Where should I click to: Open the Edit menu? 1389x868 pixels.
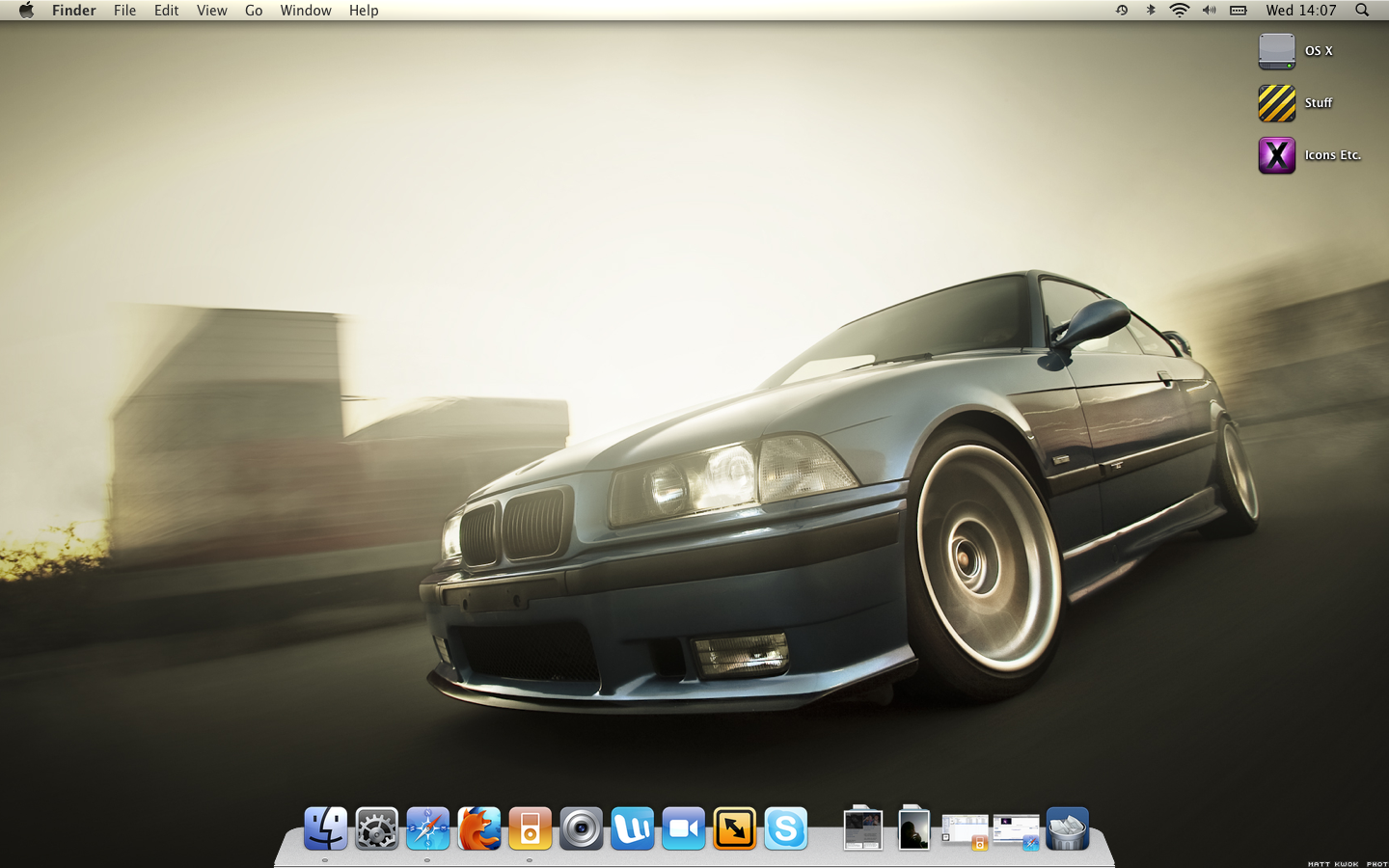point(166,10)
